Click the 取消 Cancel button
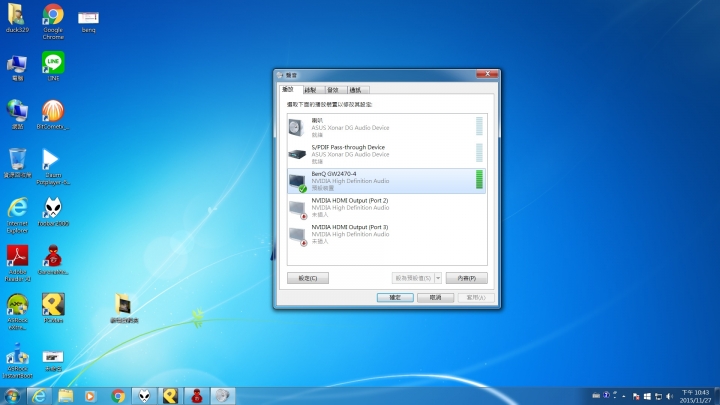The image size is (720, 405). pyautogui.click(x=435, y=298)
